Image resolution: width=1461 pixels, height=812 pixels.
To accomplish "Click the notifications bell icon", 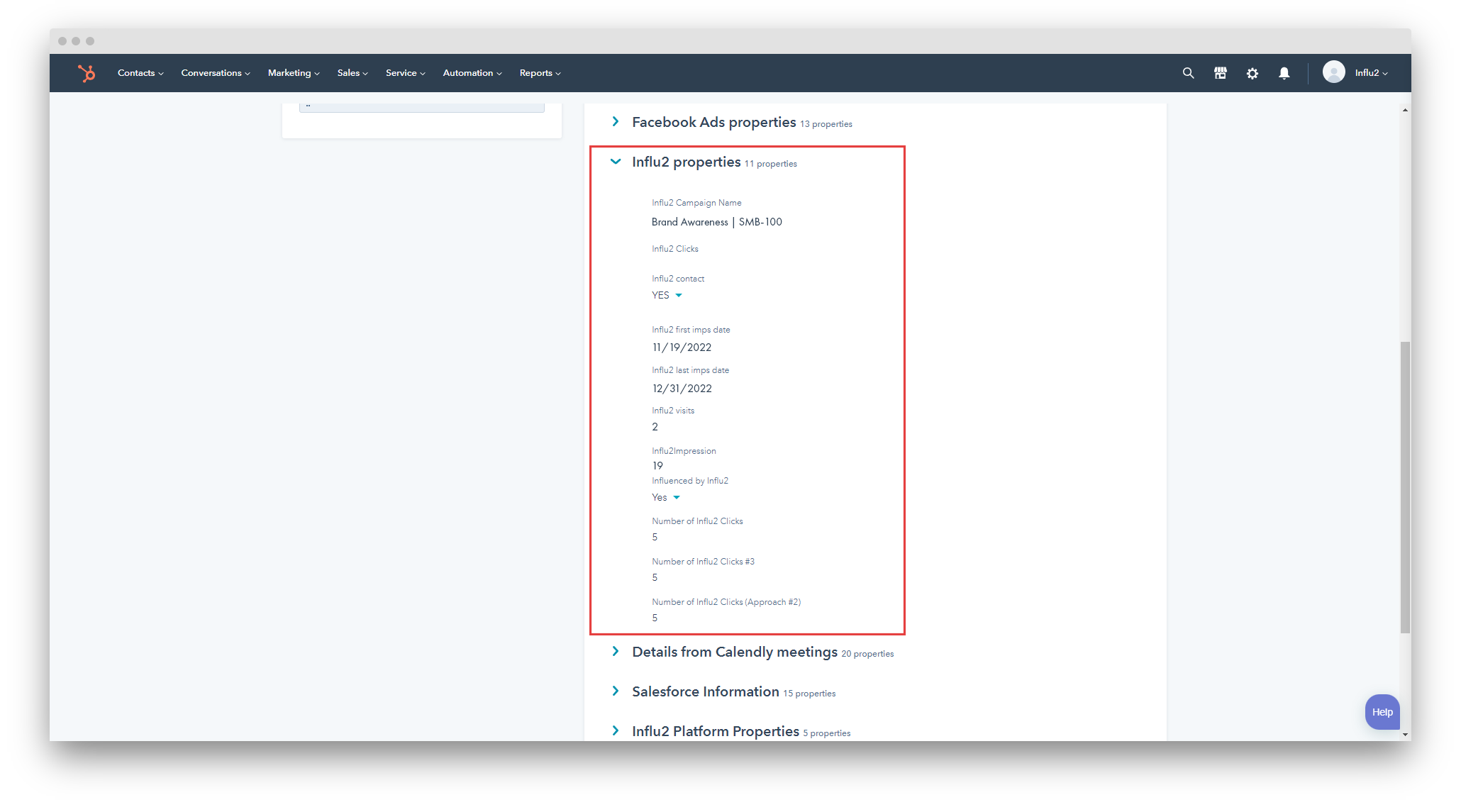I will (x=1284, y=73).
